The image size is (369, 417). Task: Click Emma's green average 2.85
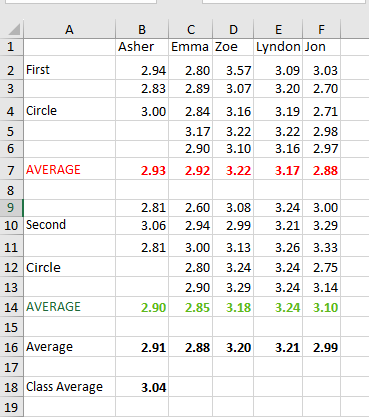click(x=191, y=307)
